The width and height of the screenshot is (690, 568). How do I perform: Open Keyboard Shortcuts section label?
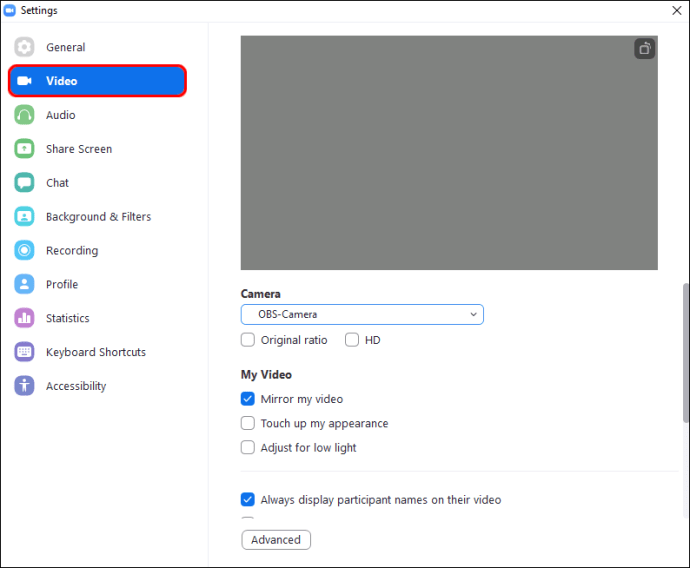[x=96, y=352]
